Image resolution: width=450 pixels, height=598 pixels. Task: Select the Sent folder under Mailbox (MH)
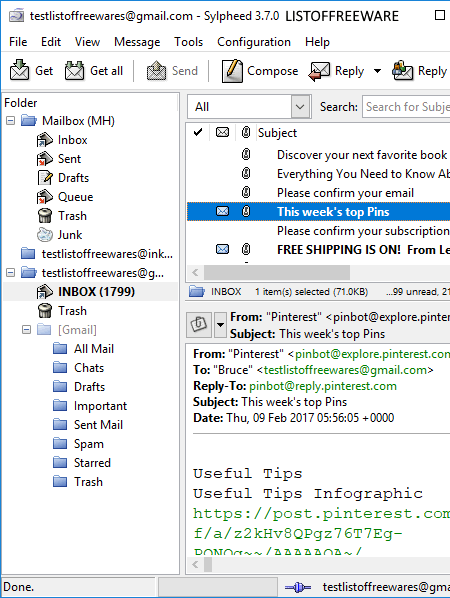[x=69, y=159]
